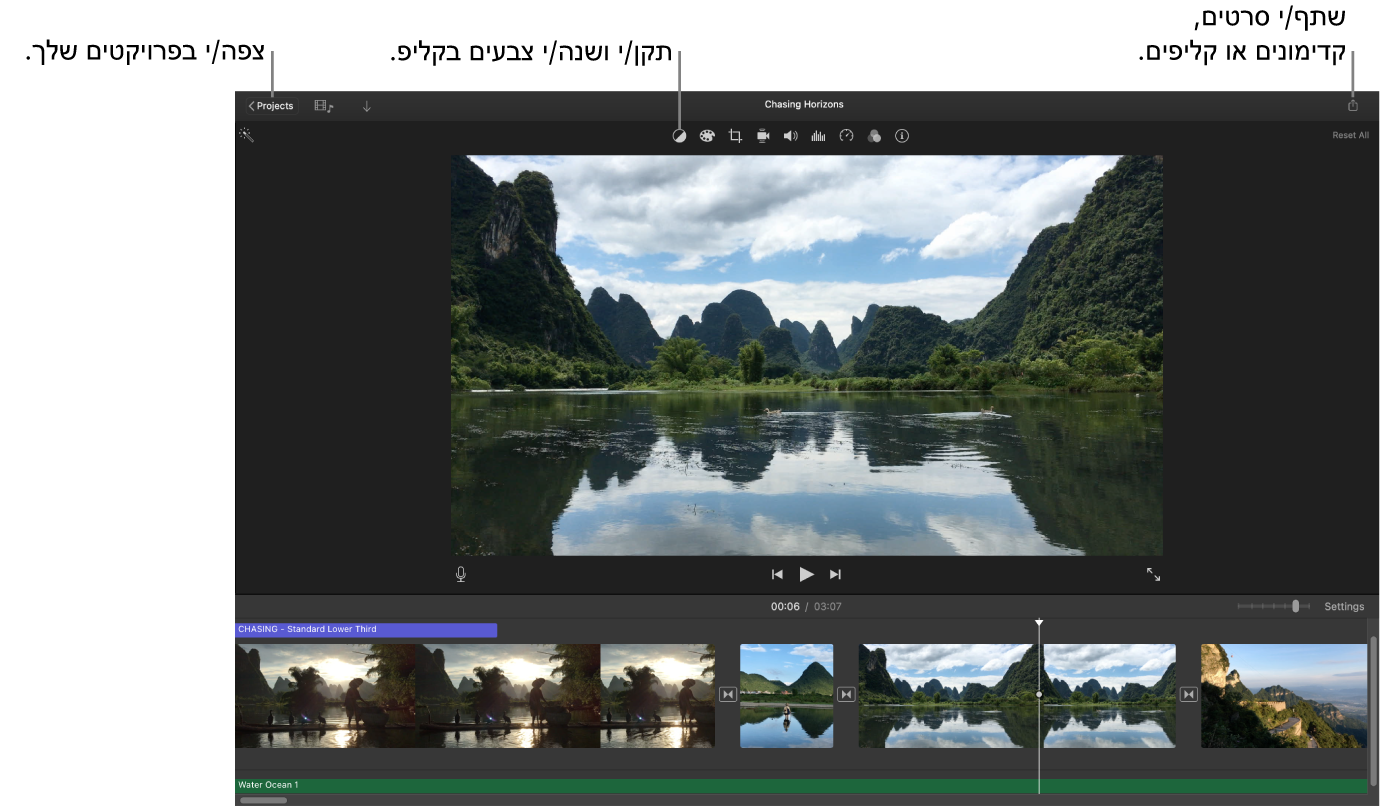Select the Cropping tool
Screen dimensions: 1381x806
point(735,135)
